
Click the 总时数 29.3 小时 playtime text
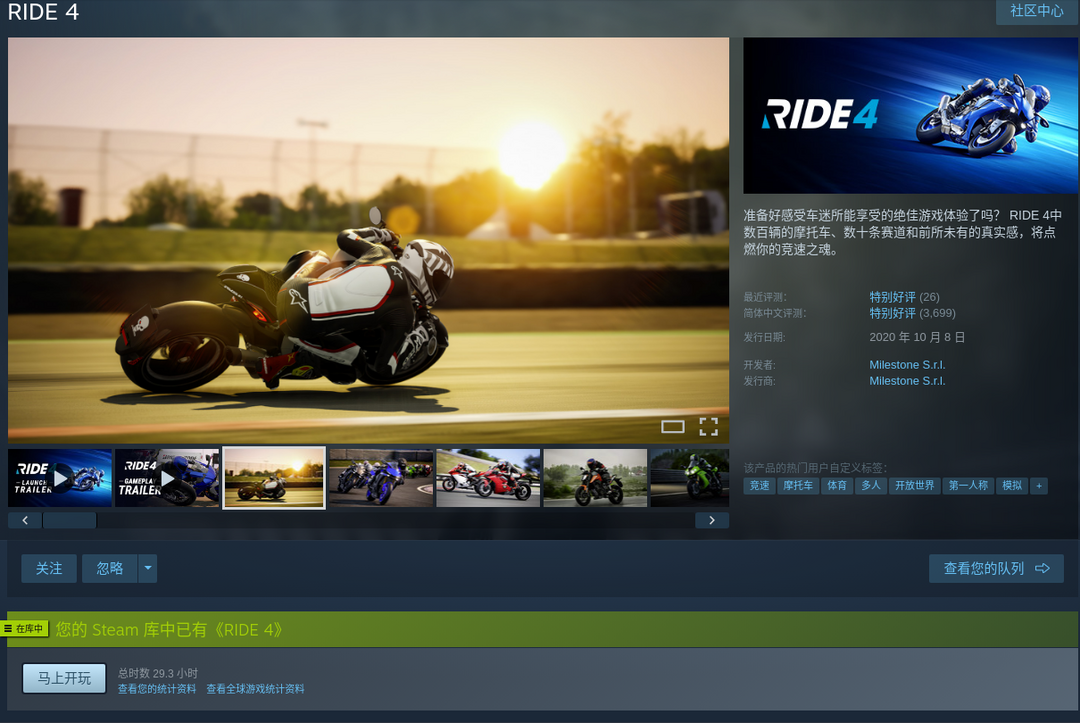click(x=158, y=673)
